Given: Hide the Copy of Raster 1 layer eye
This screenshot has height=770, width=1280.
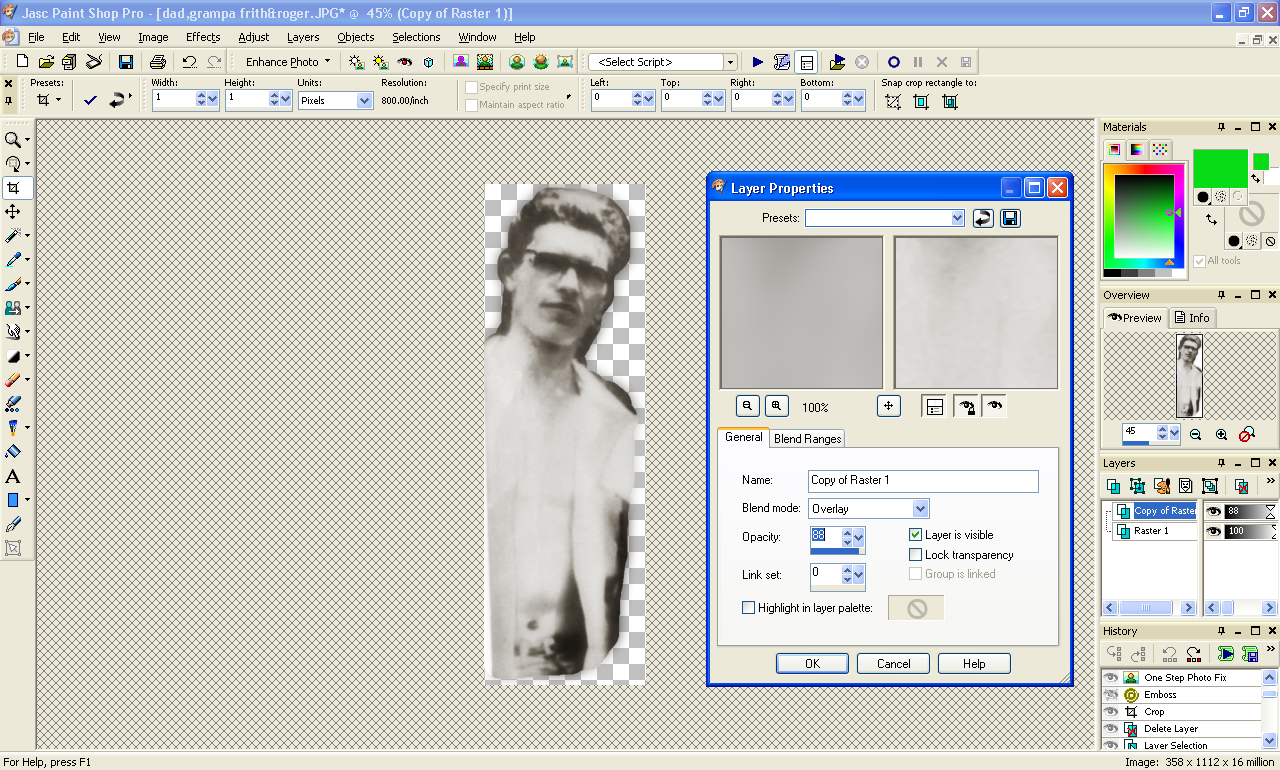Looking at the screenshot, I should click(x=1213, y=511).
